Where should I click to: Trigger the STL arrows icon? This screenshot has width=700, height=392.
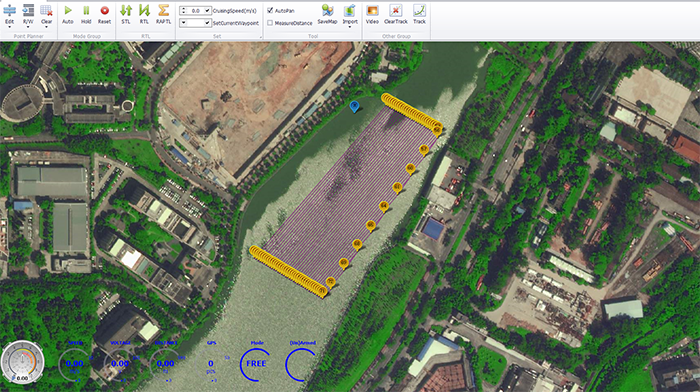click(x=126, y=10)
